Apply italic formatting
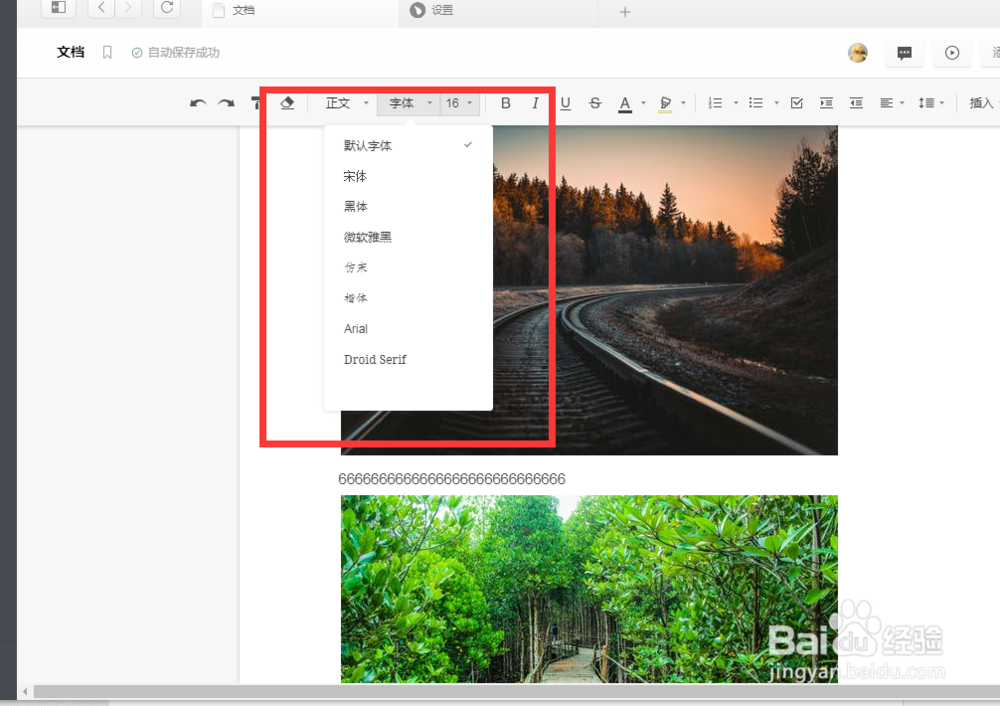 click(x=535, y=103)
